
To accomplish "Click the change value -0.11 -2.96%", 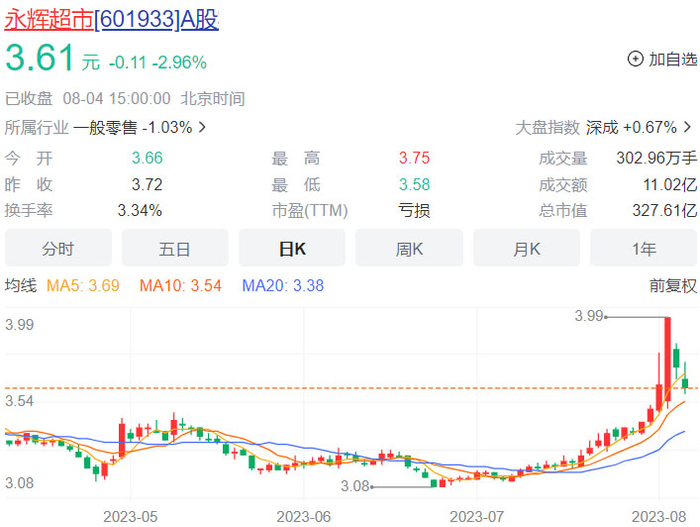I will pos(158,63).
